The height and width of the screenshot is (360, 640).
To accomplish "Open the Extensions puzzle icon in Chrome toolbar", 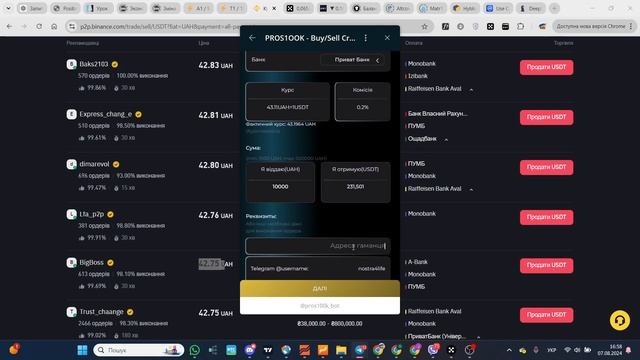I will point(520,26).
